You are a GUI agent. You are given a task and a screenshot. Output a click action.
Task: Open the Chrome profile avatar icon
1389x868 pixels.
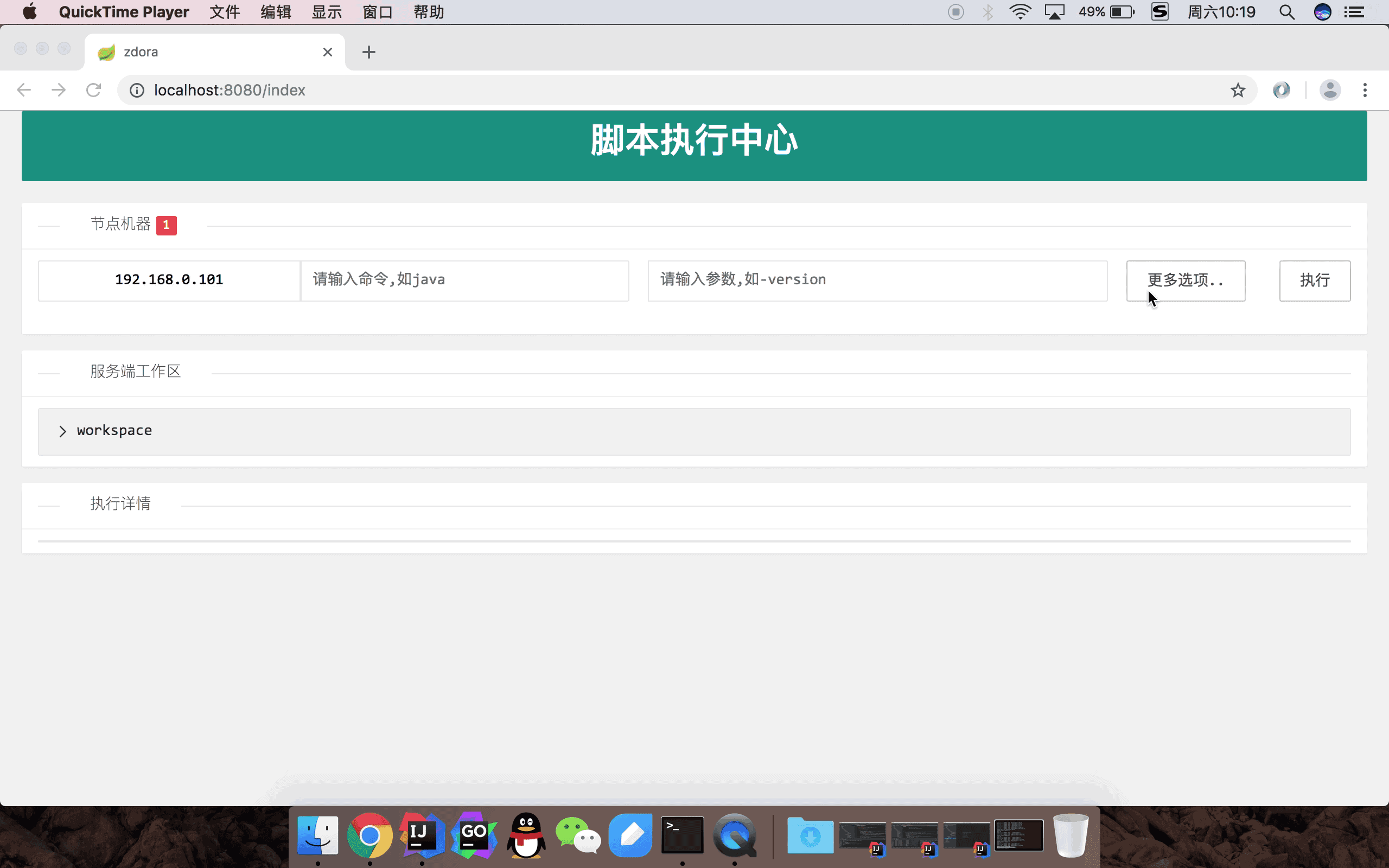tap(1329, 90)
